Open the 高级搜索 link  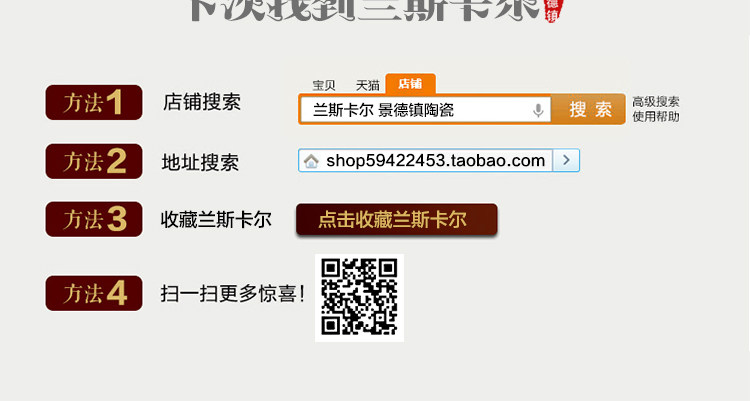656,101
